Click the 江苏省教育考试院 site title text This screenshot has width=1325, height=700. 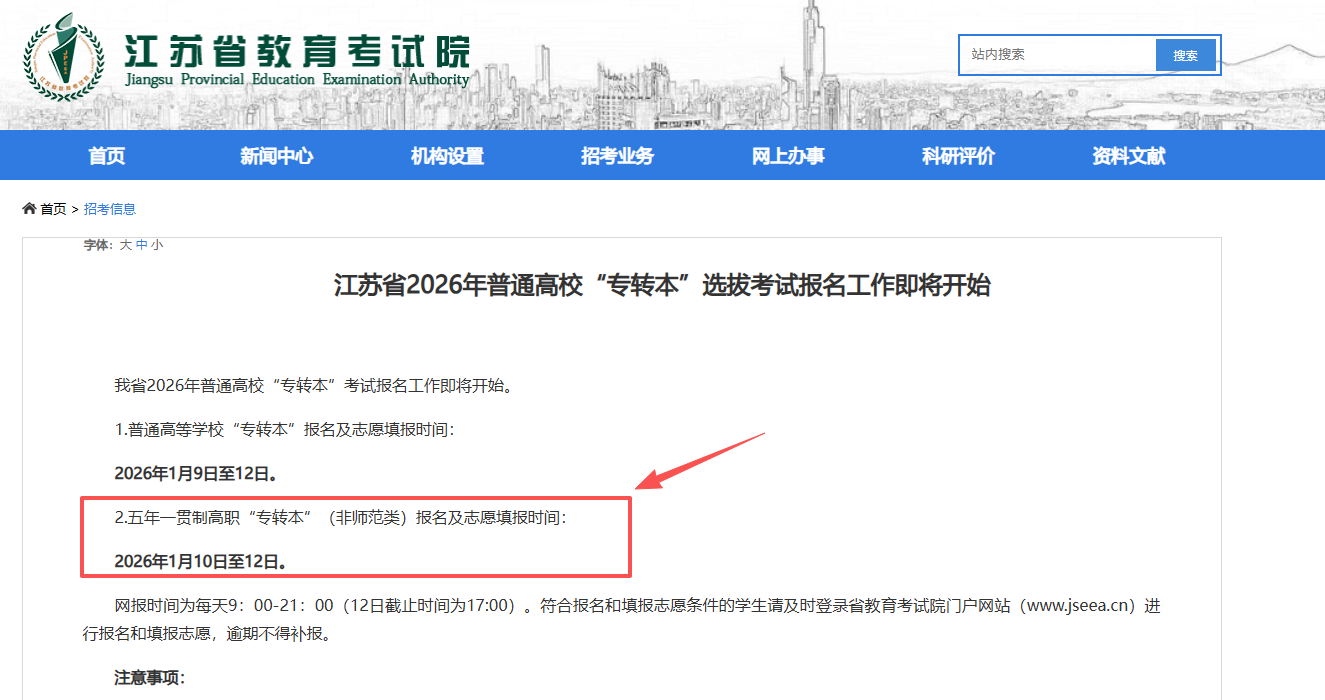click(296, 50)
